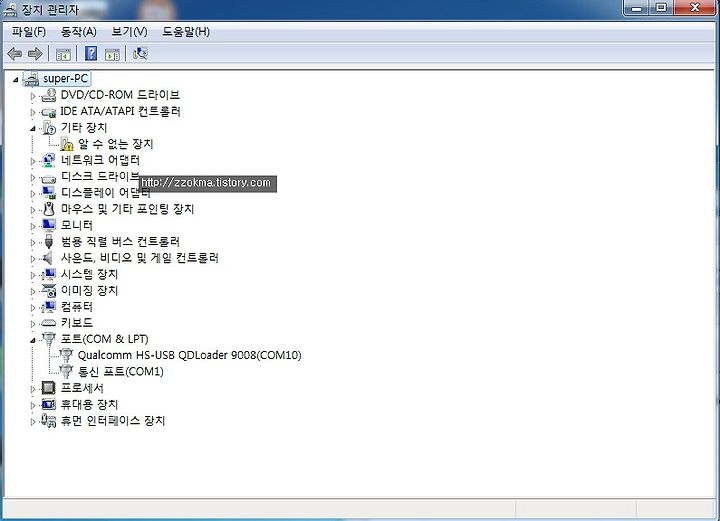The image size is (720, 521).
Task: Close the 장치 관리자 window
Action: (x=695, y=8)
